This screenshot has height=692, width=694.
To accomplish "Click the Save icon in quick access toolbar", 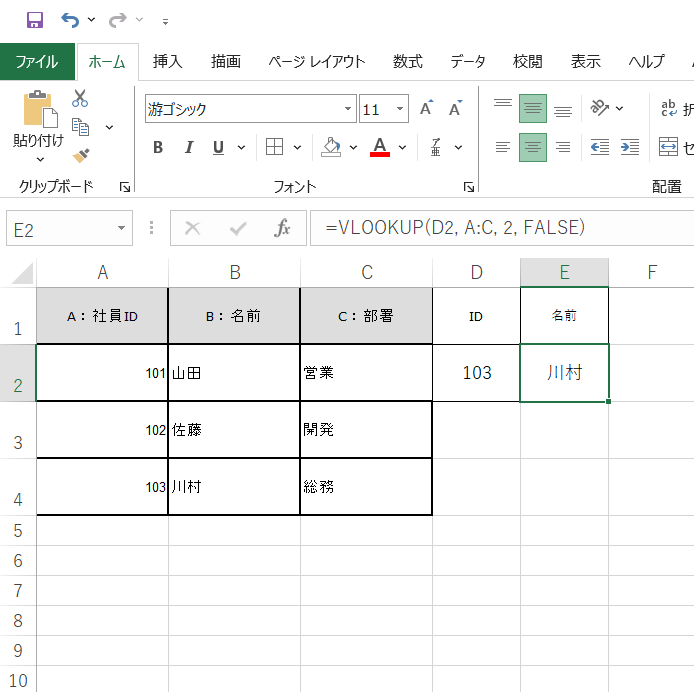I will [x=35, y=20].
